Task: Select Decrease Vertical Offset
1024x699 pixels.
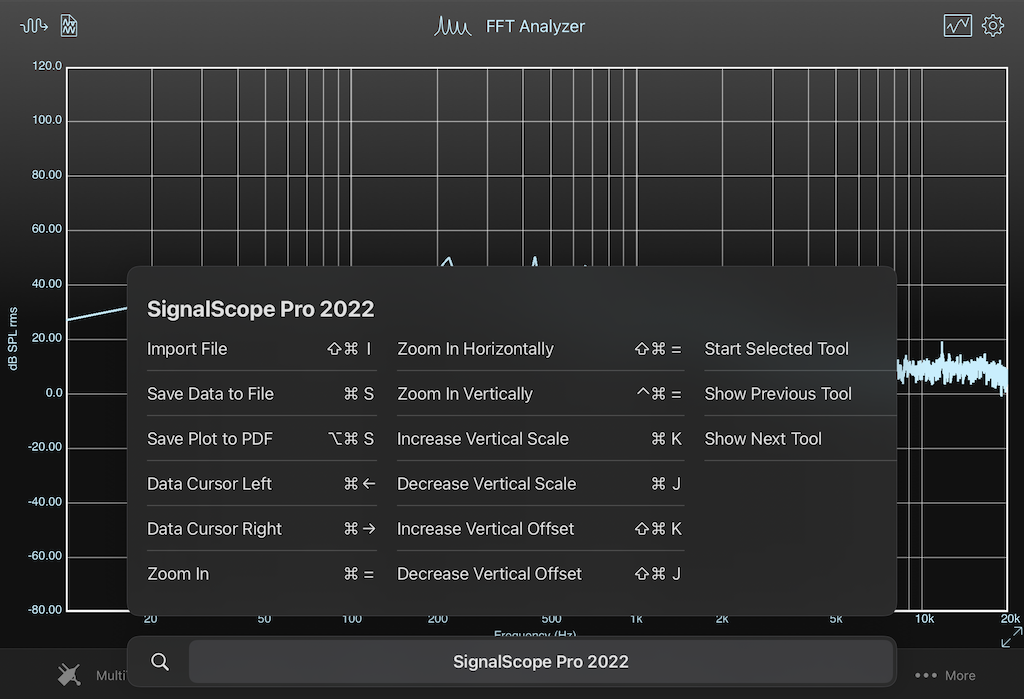Action: [x=489, y=574]
